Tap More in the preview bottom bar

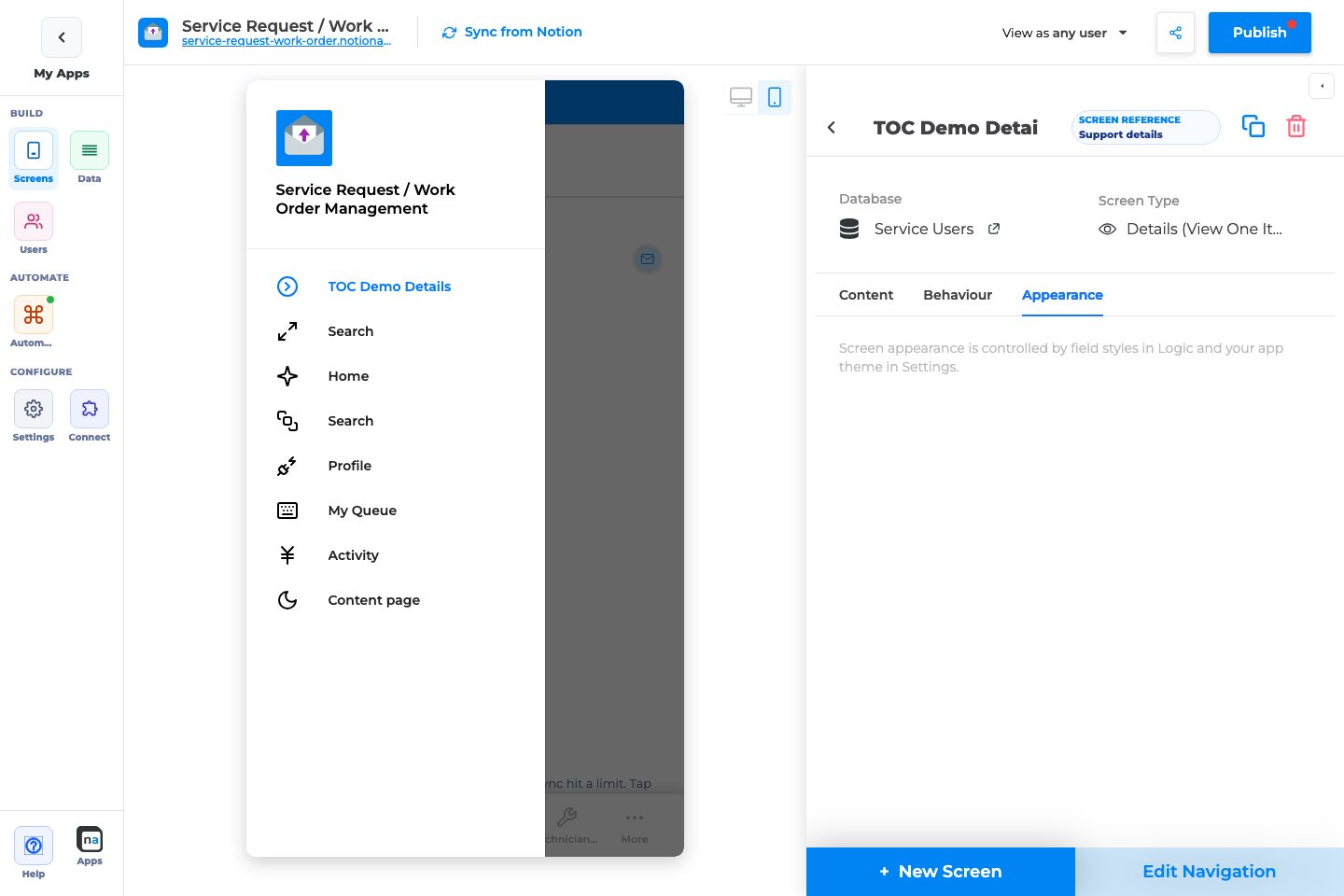635,827
